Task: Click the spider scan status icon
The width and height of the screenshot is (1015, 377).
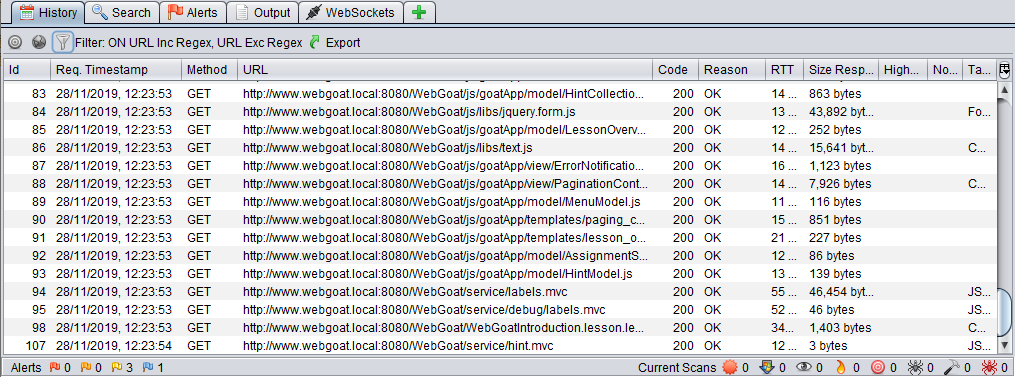Action: click(x=915, y=368)
